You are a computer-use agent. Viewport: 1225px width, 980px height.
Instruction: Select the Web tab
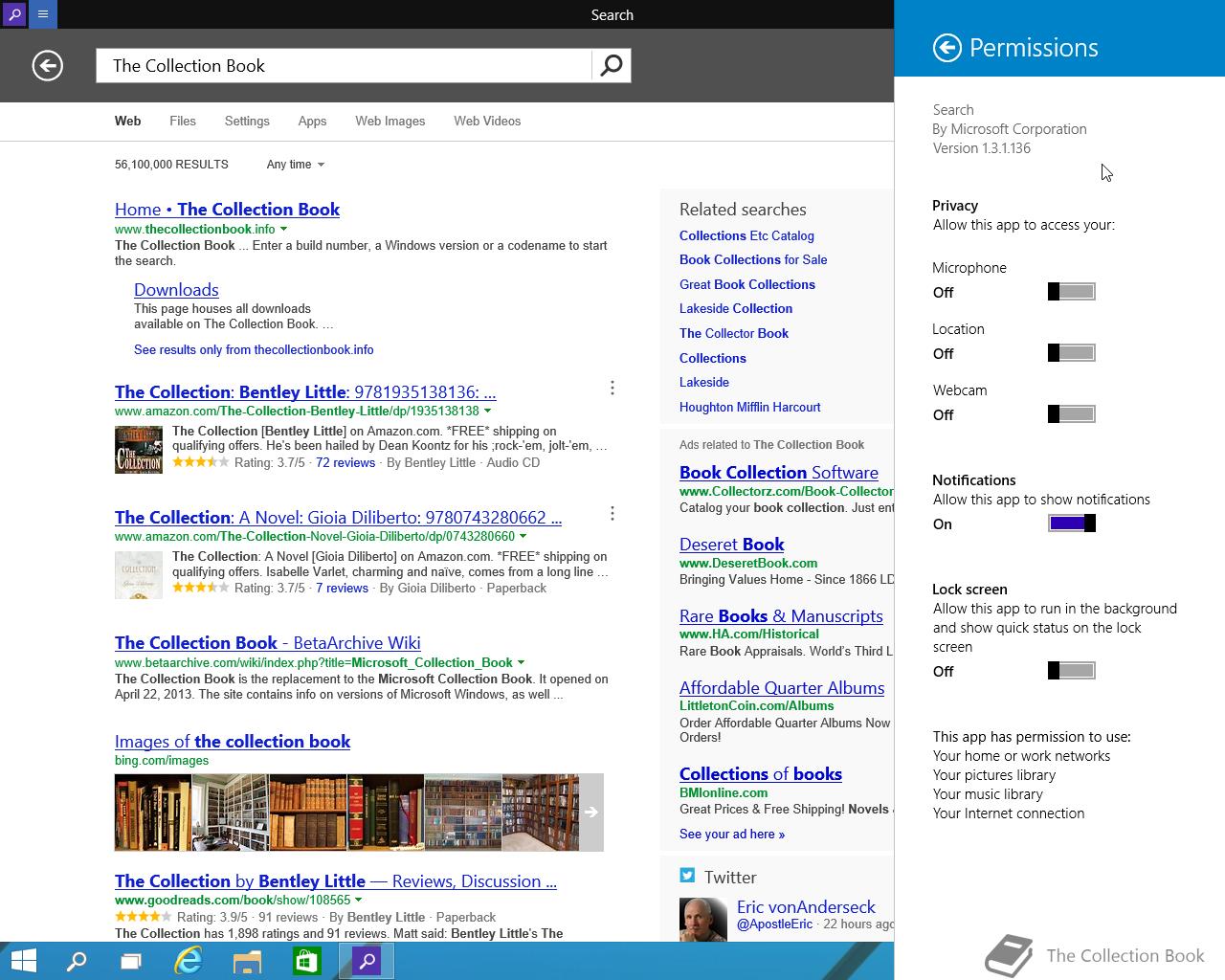click(127, 122)
